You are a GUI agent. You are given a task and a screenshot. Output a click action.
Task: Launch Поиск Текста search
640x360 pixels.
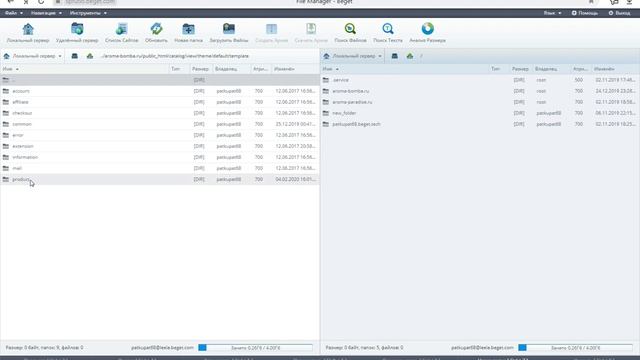(x=388, y=33)
